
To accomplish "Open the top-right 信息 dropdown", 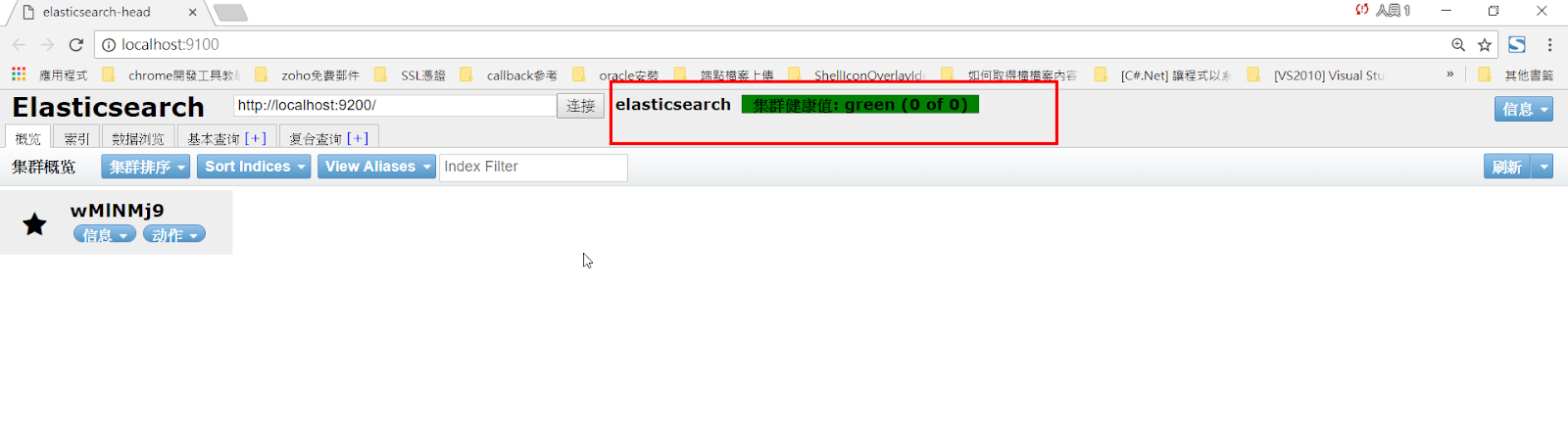I will [1524, 109].
